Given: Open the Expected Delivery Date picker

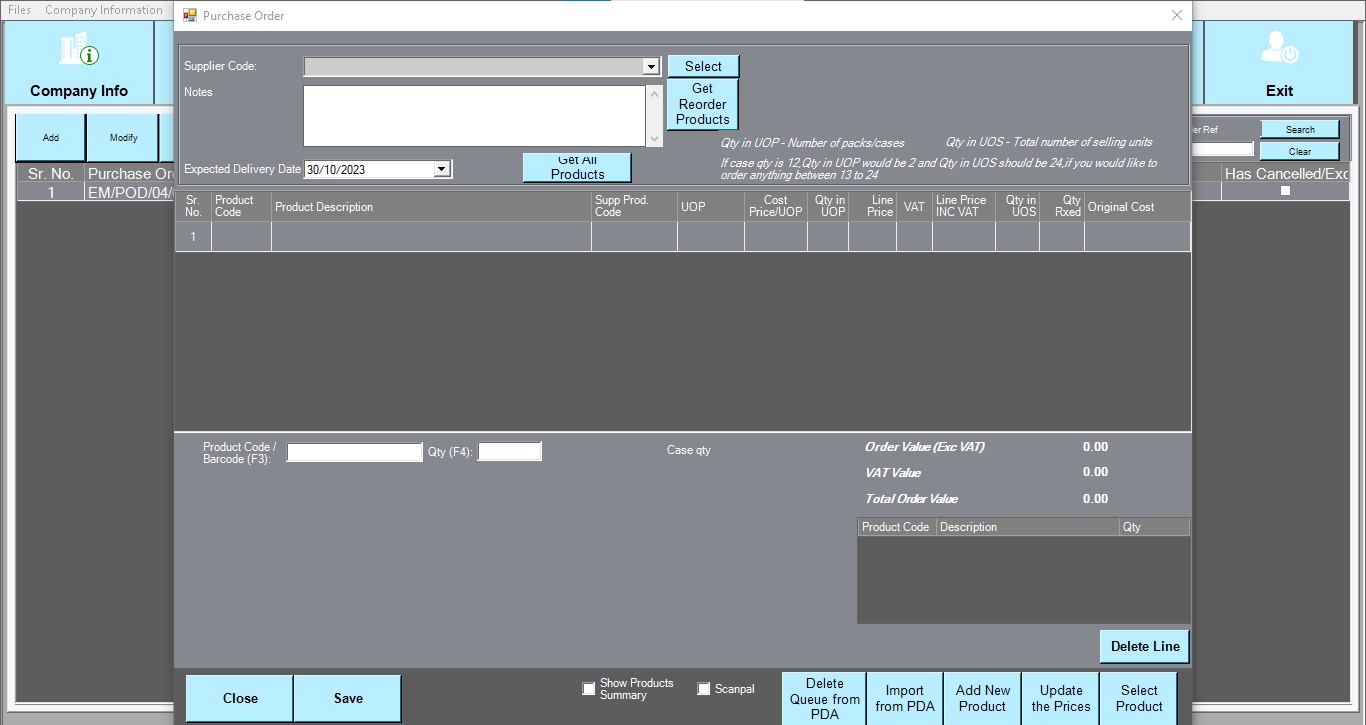Looking at the screenshot, I should point(441,170).
